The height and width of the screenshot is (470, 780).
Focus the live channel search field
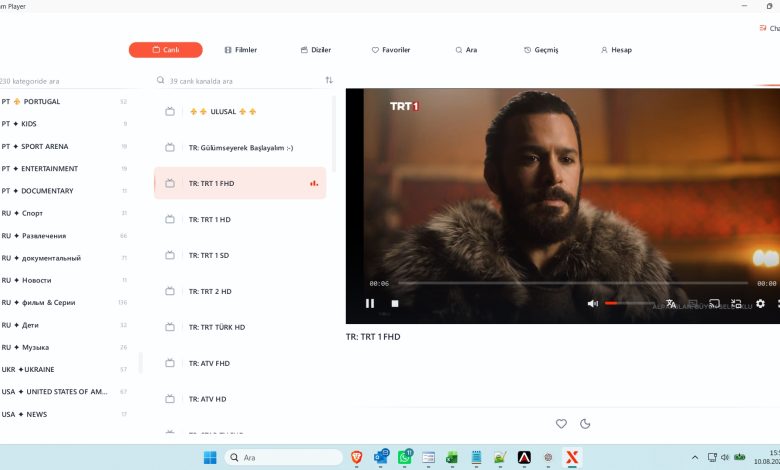pos(244,81)
